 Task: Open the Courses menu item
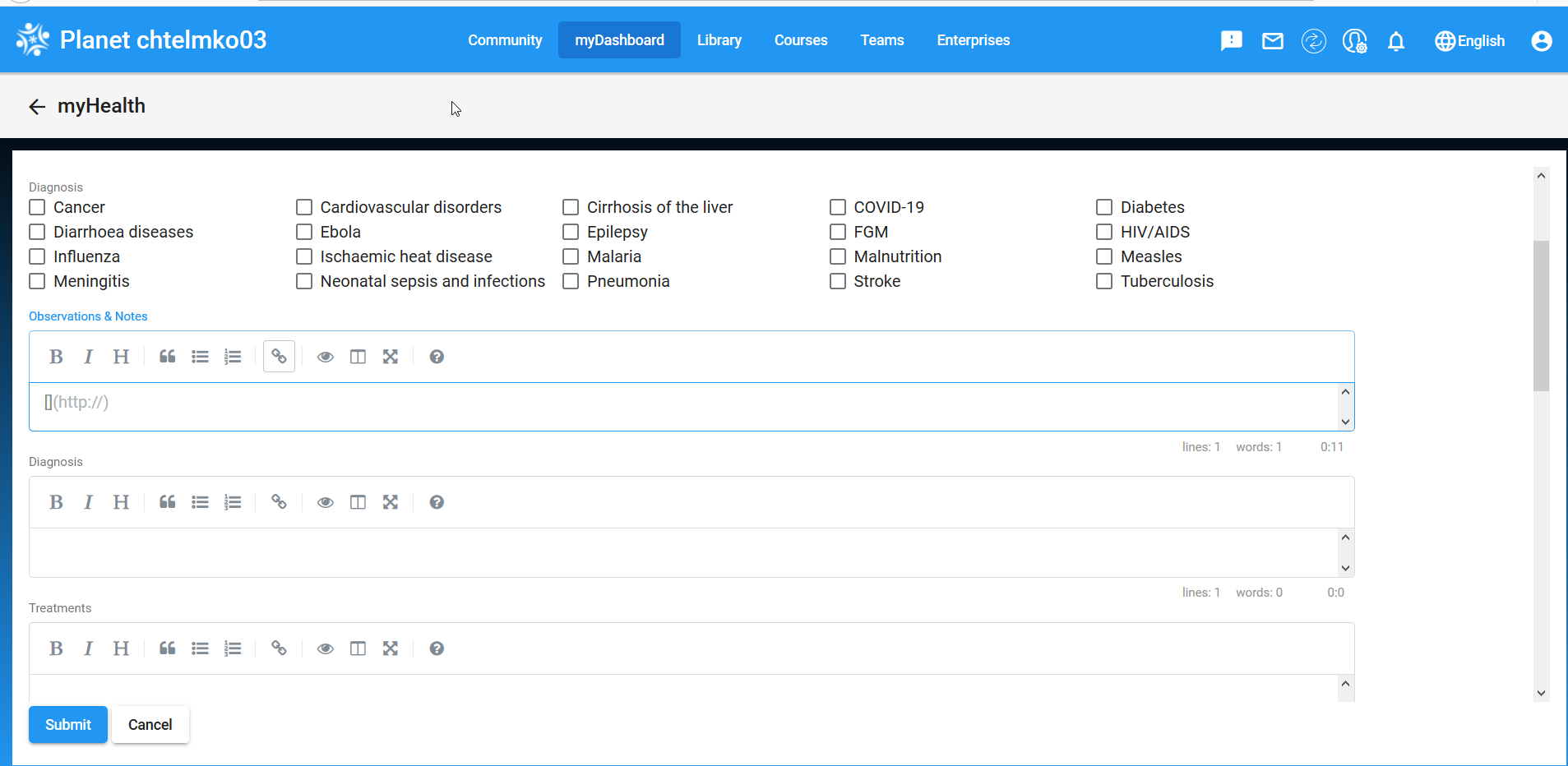801,39
